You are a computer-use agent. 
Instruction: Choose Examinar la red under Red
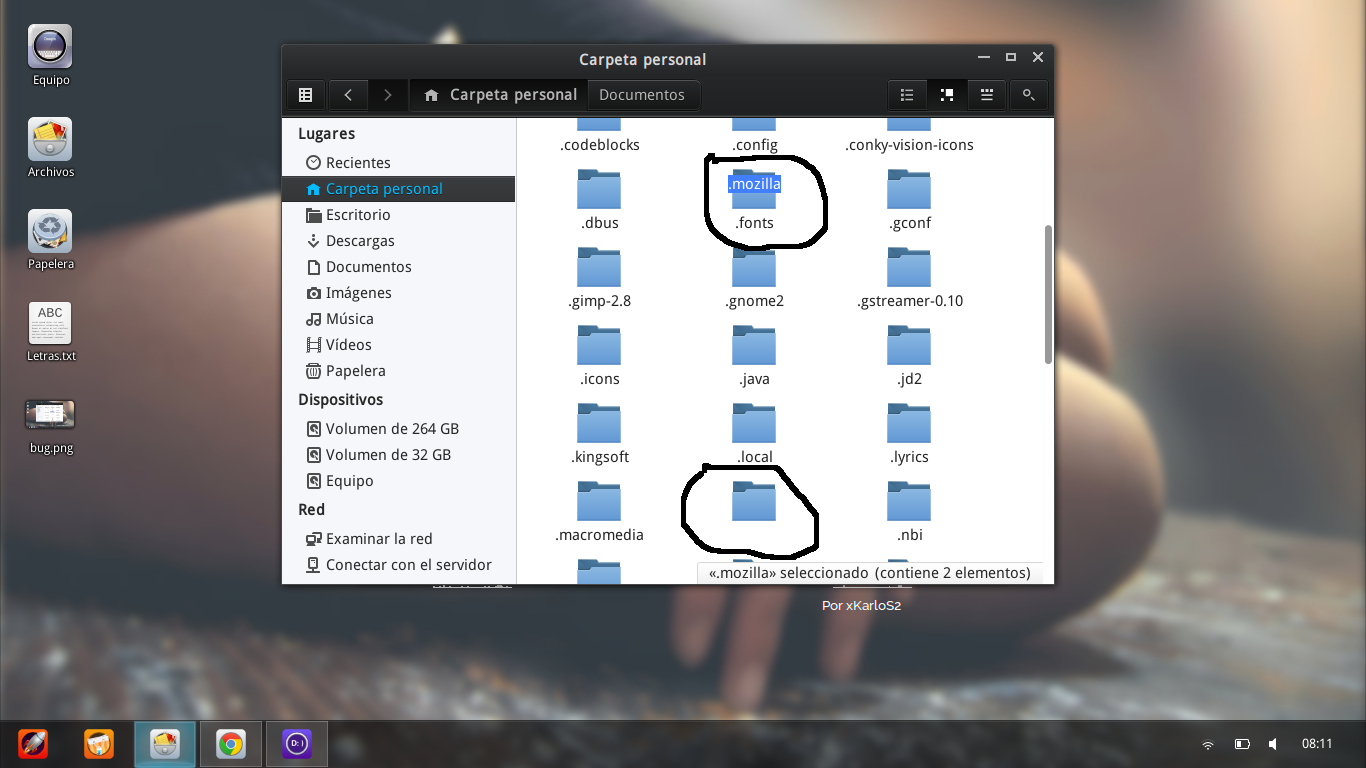click(x=378, y=539)
